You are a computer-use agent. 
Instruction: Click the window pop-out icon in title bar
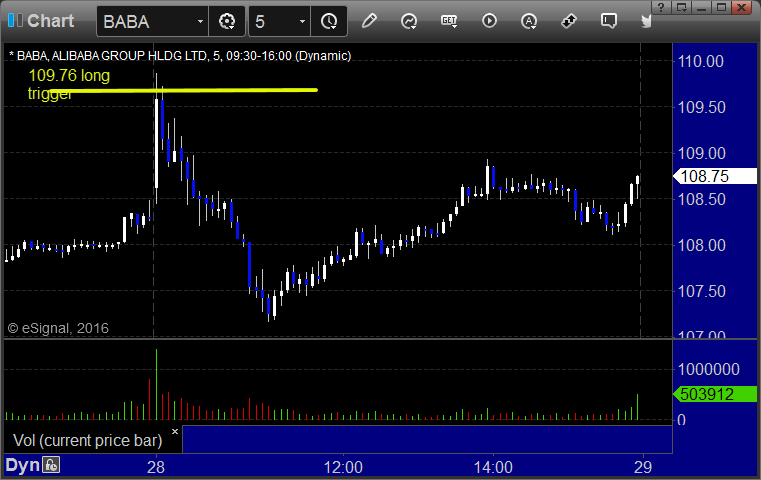coord(681,7)
